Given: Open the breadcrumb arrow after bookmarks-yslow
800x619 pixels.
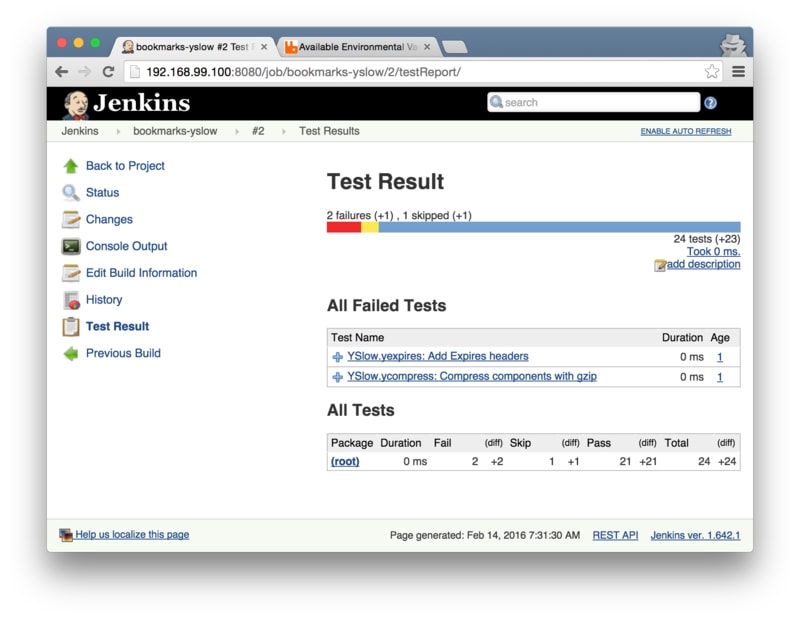Looking at the screenshot, I should pos(237,132).
